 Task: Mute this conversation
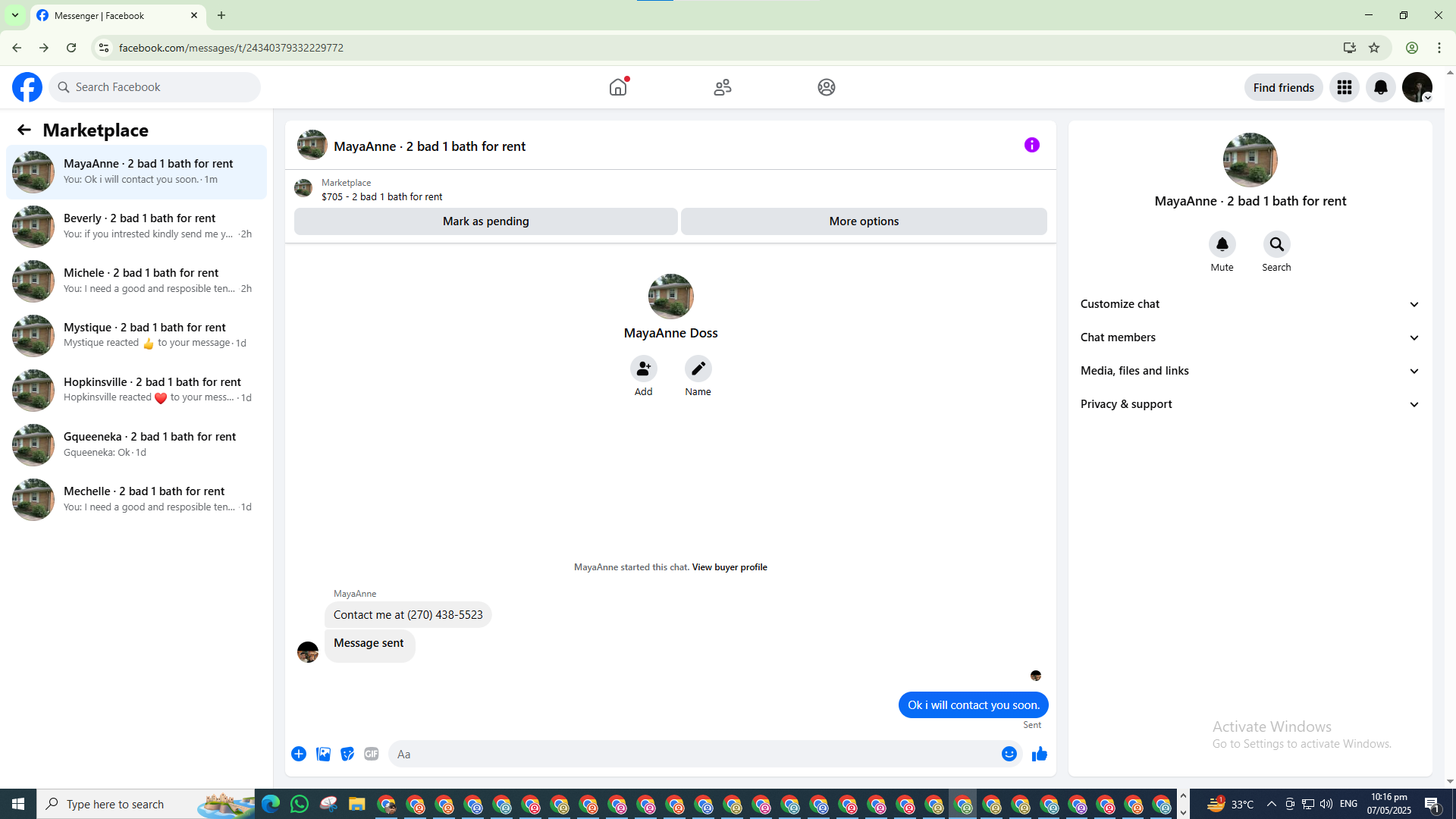(x=1222, y=245)
